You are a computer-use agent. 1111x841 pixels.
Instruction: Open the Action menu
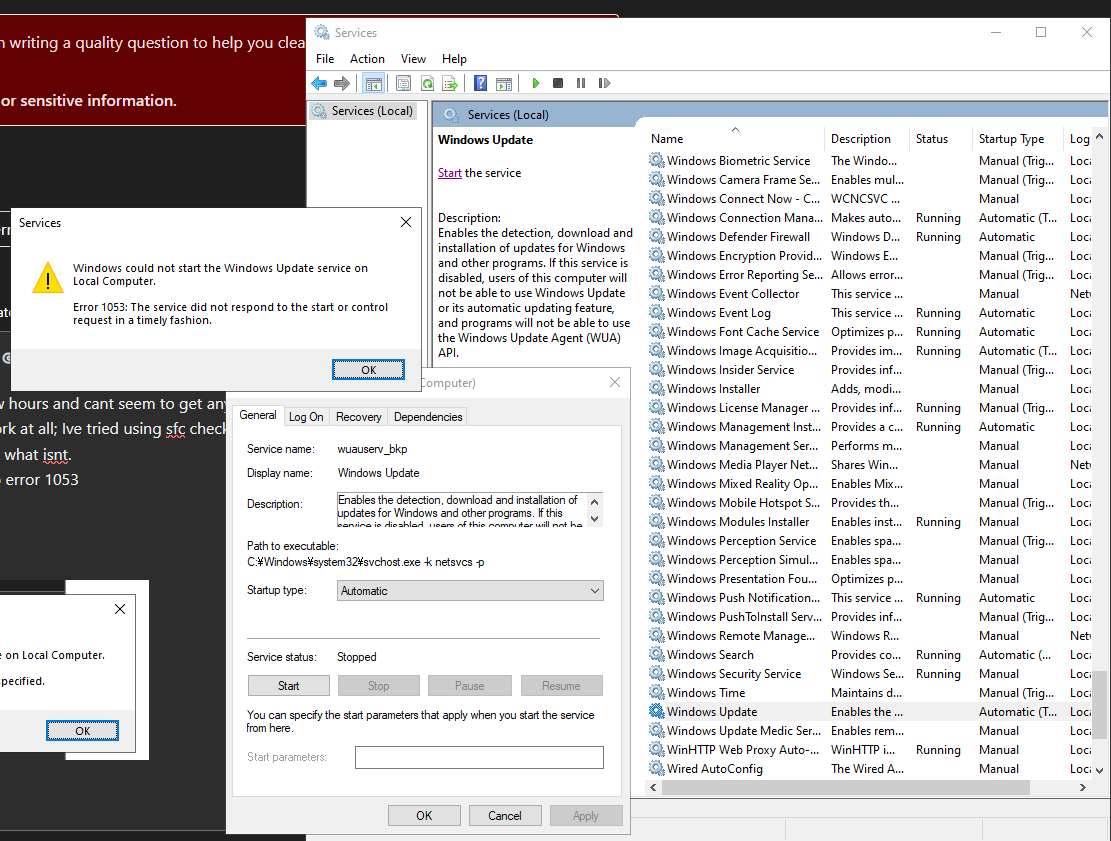pos(367,59)
